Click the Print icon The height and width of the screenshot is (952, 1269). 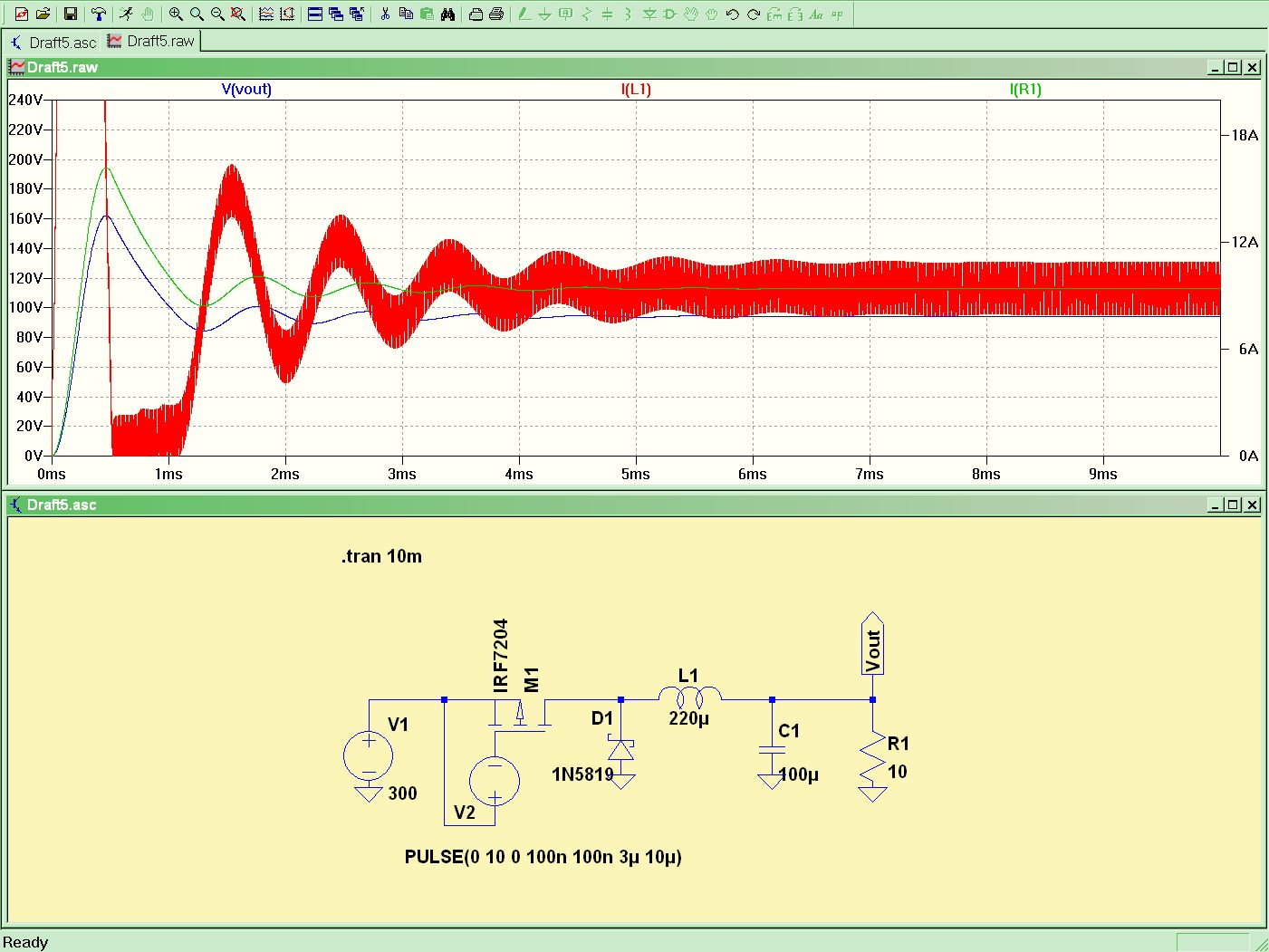point(496,14)
